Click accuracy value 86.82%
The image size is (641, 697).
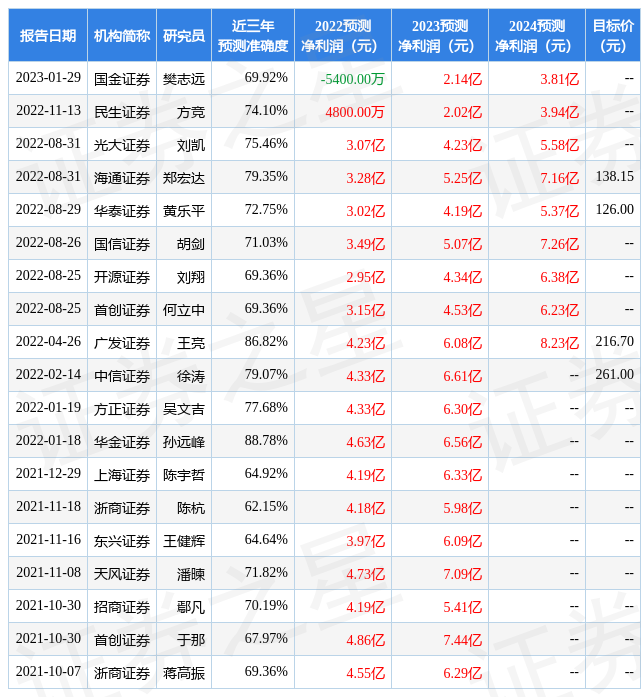tap(266, 341)
